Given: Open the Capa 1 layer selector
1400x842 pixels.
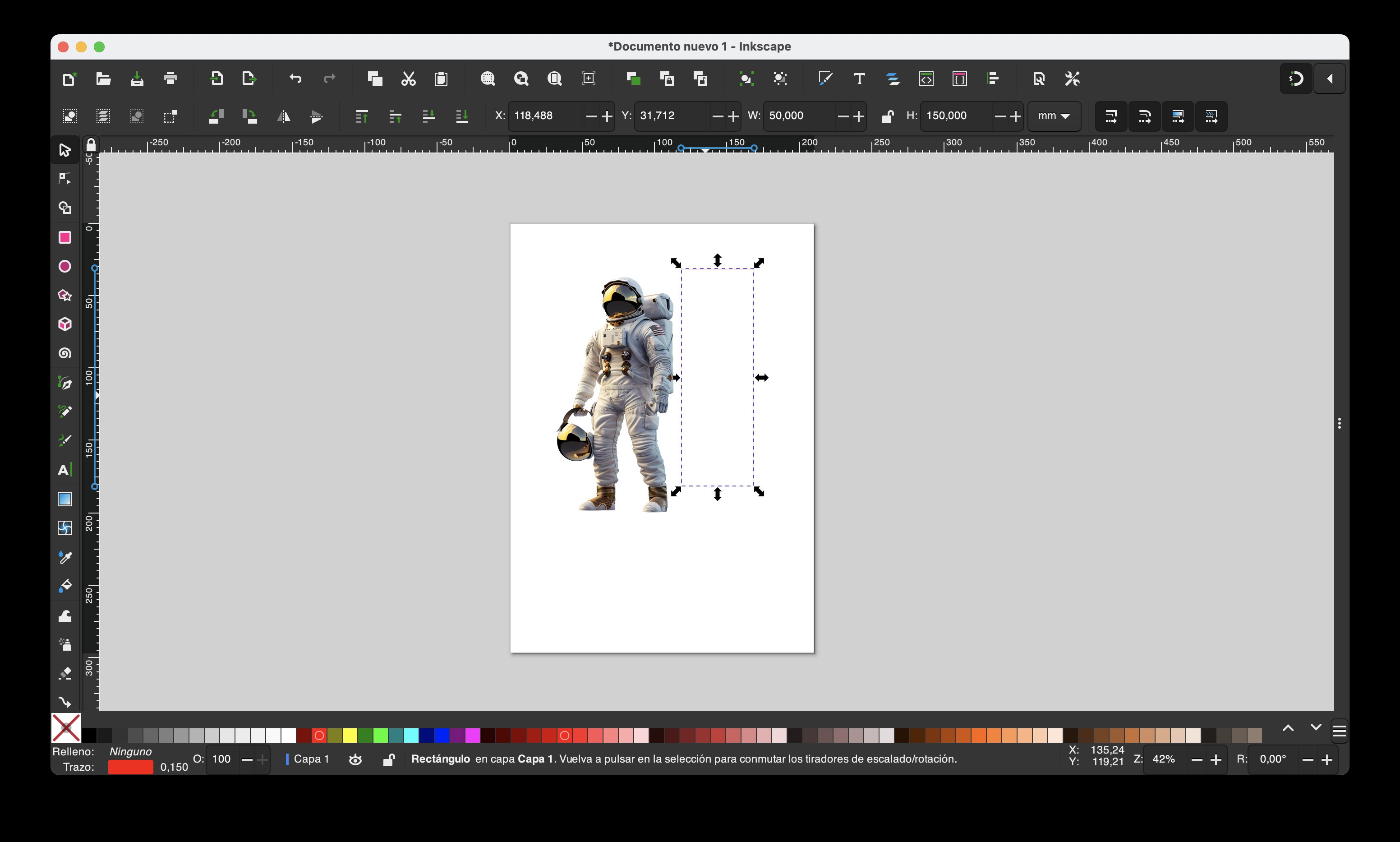Looking at the screenshot, I should click(x=308, y=759).
